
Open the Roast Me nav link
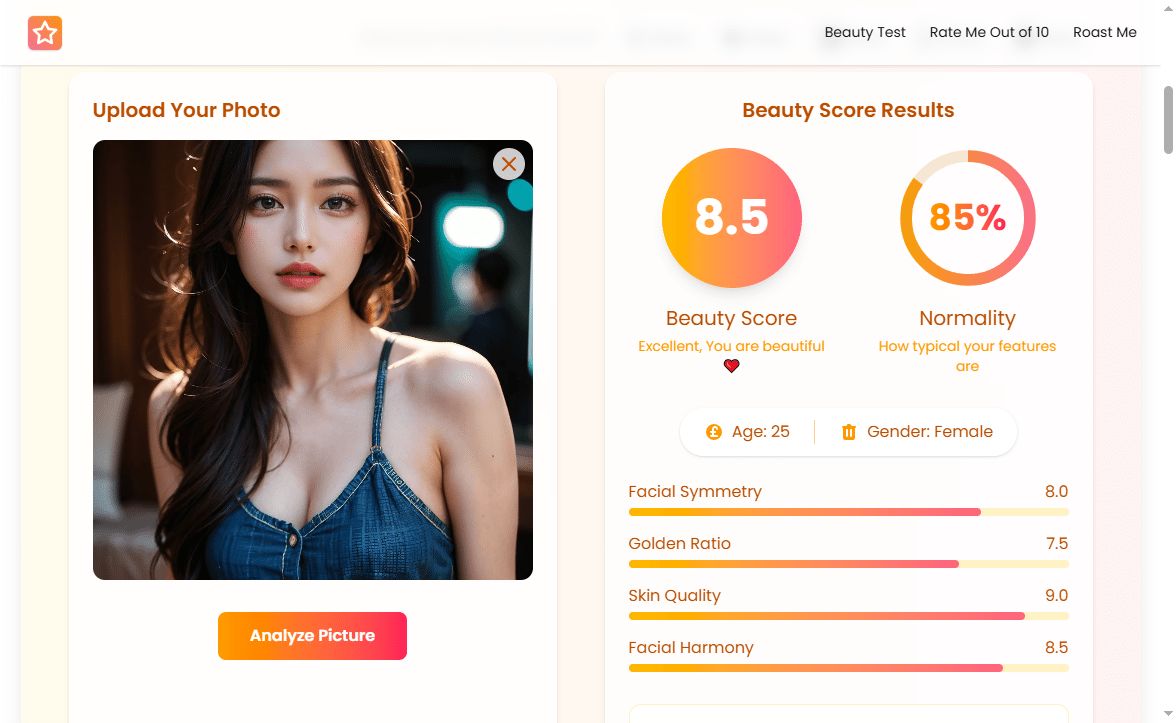[1105, 32]
